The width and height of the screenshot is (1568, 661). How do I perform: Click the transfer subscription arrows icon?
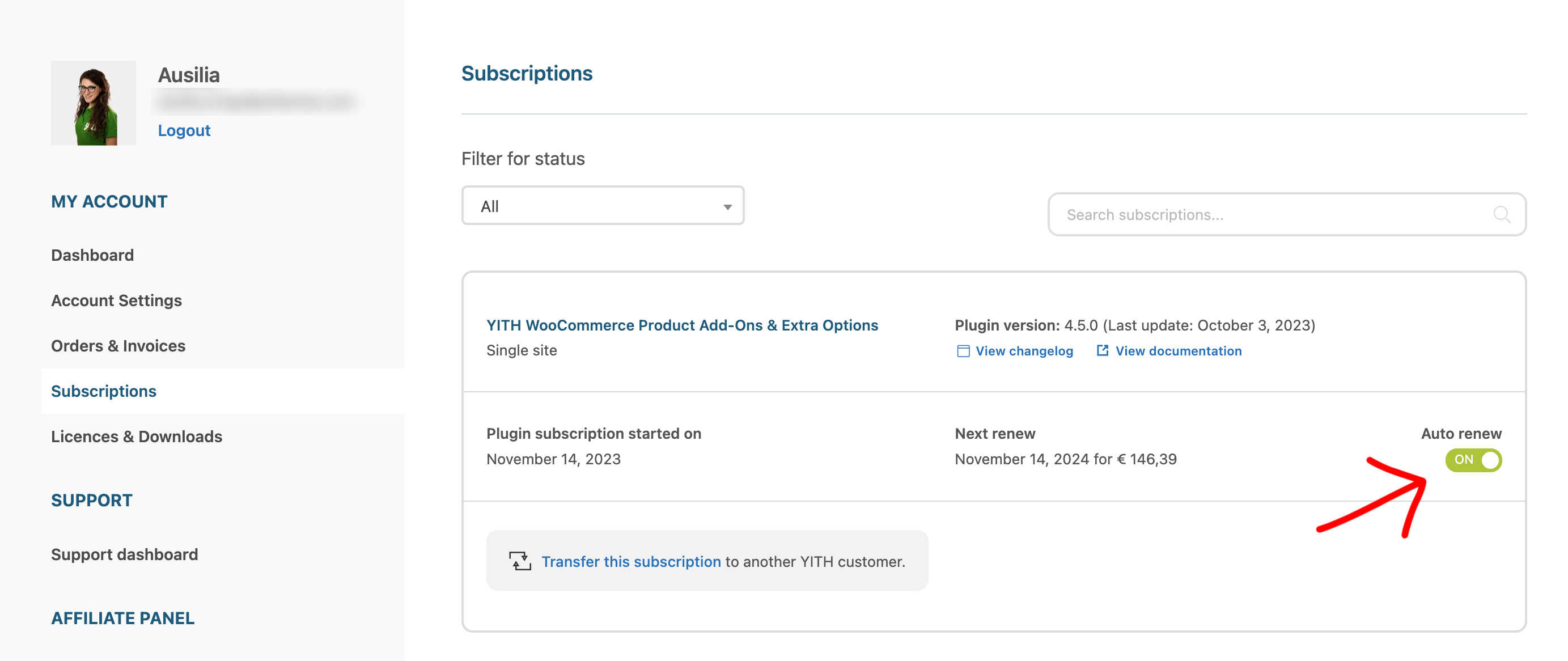tap(520, 561)
